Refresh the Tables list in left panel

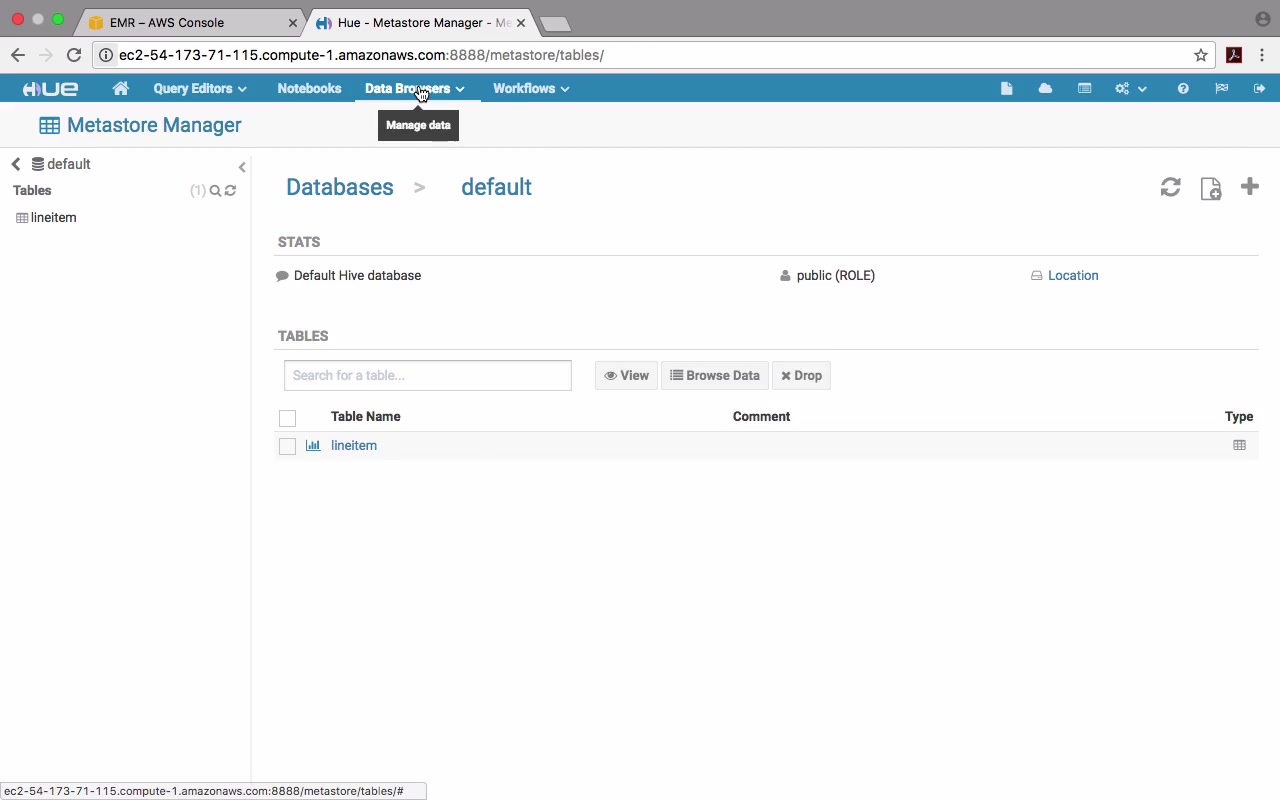click(x=230, y=191)
